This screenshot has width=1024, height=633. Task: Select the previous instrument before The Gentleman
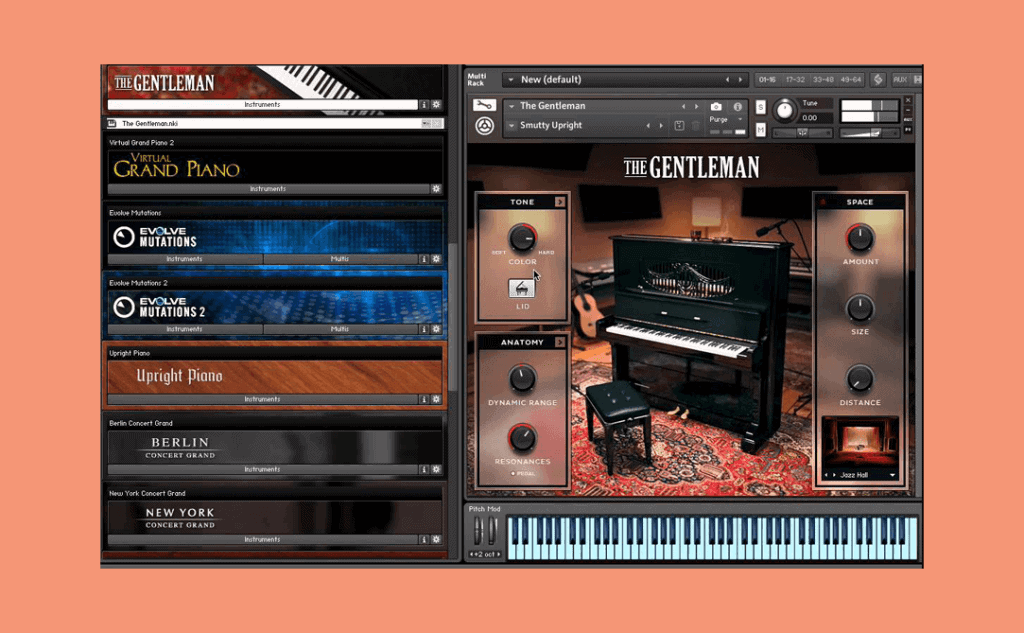point(684,106)
